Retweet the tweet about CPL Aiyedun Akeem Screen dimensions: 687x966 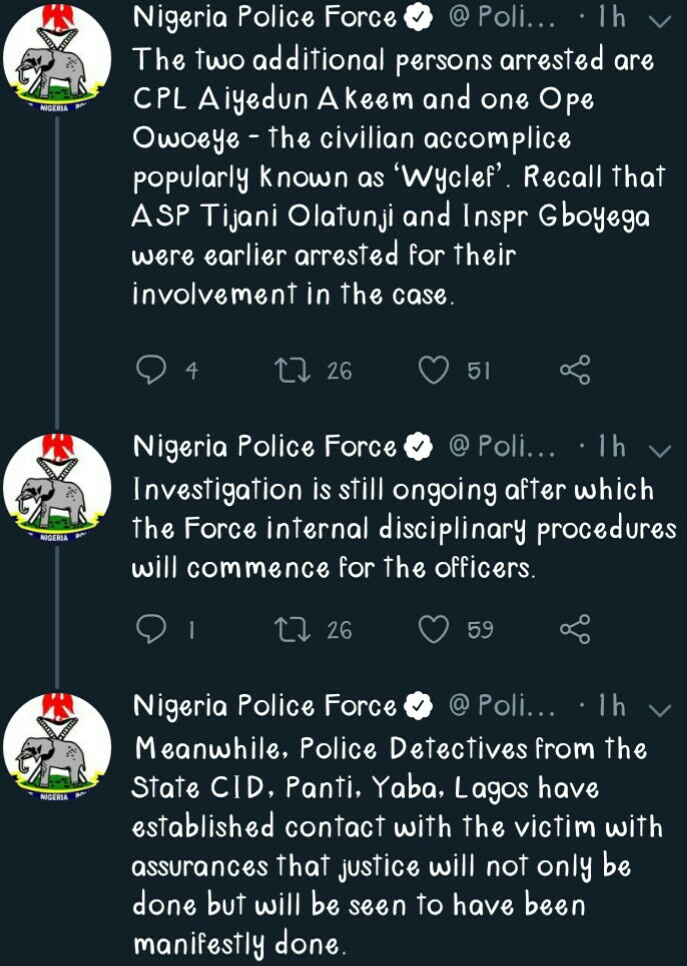(x=292, y=371)
